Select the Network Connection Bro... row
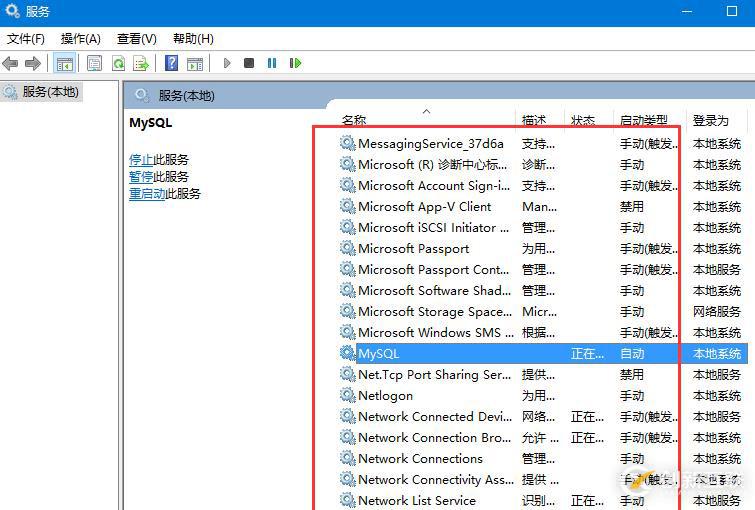 click(x=543, y=437)
